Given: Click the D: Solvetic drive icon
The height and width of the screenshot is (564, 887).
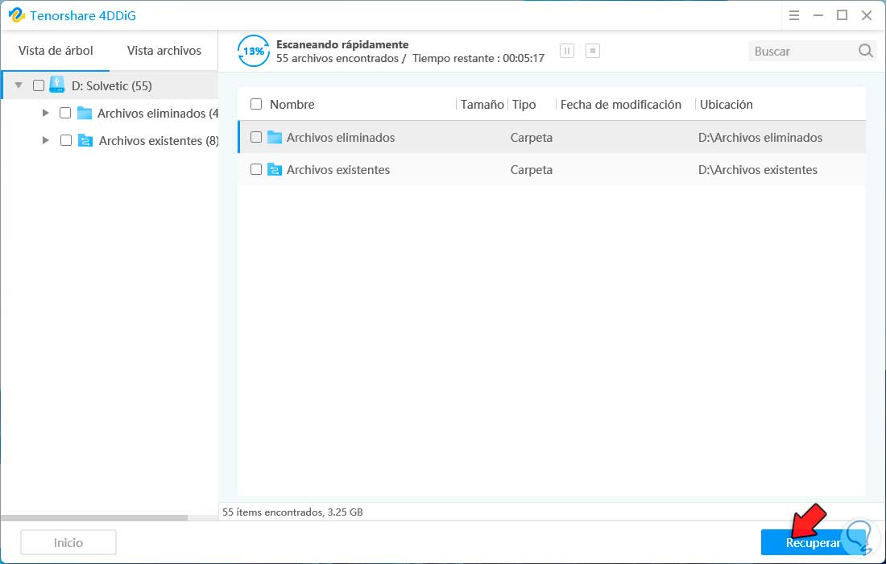Looking at the screenshot, I should coord(57,85).
